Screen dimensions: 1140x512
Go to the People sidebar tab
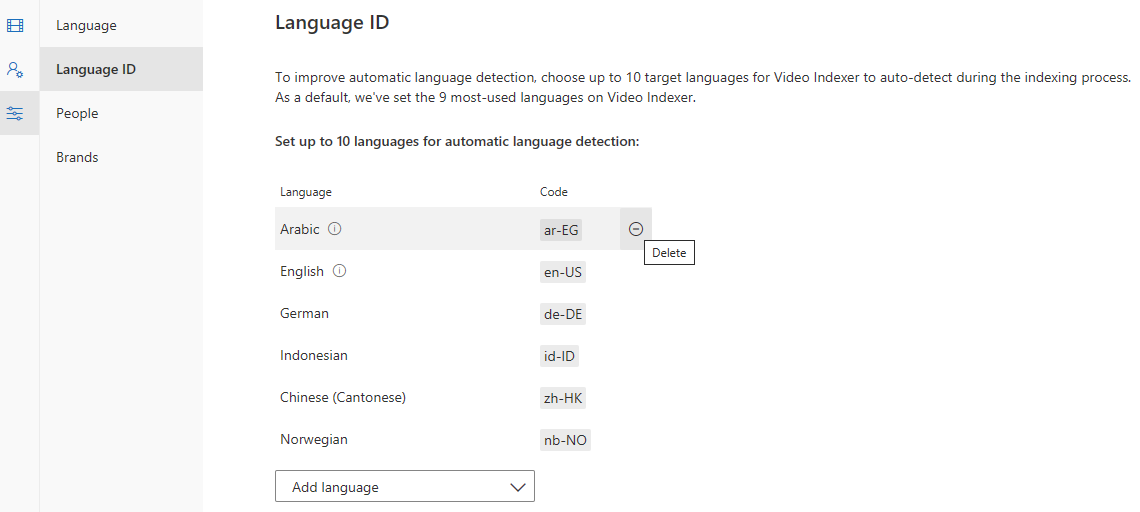(x=77, y=113)
